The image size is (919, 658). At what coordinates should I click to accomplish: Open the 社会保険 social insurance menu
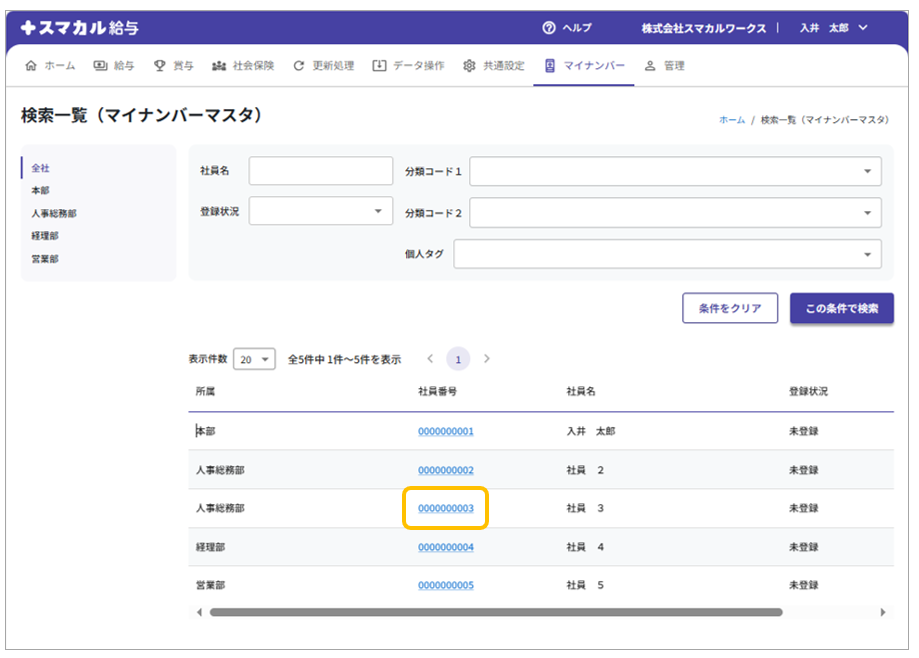pos(242,66)
